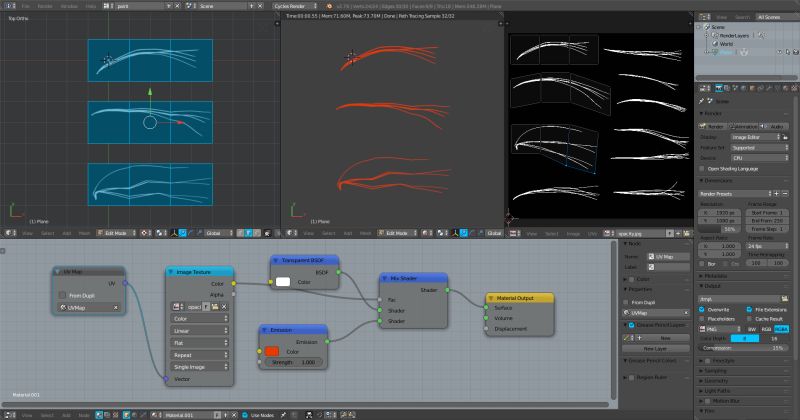Screen dimensions: 800x420
Task: Select the Scene item in outliner
Action: [x=717, y=27]
